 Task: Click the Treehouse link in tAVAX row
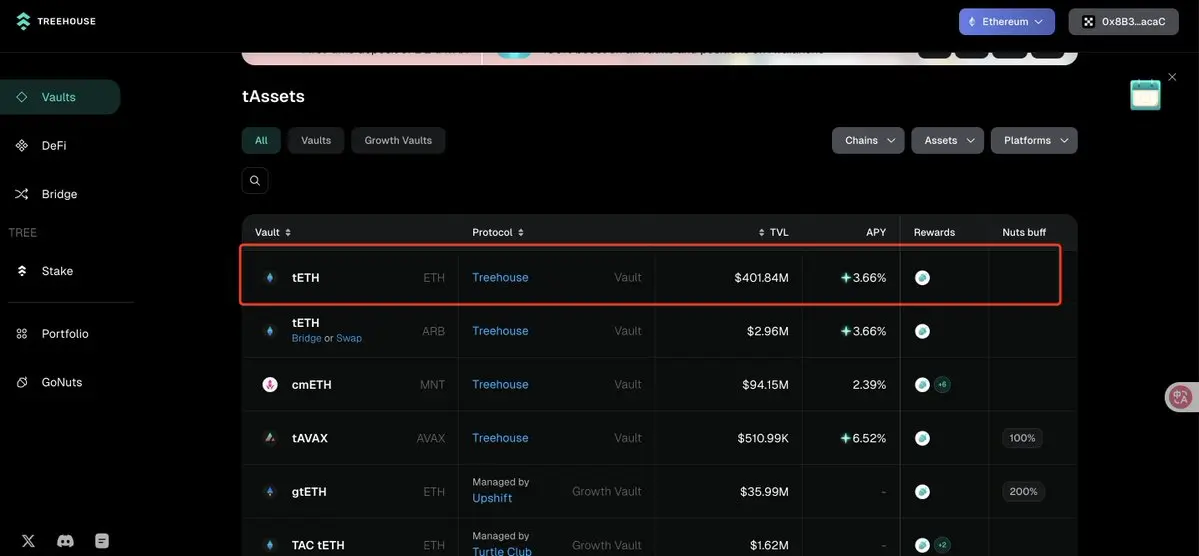pos(500,438)
